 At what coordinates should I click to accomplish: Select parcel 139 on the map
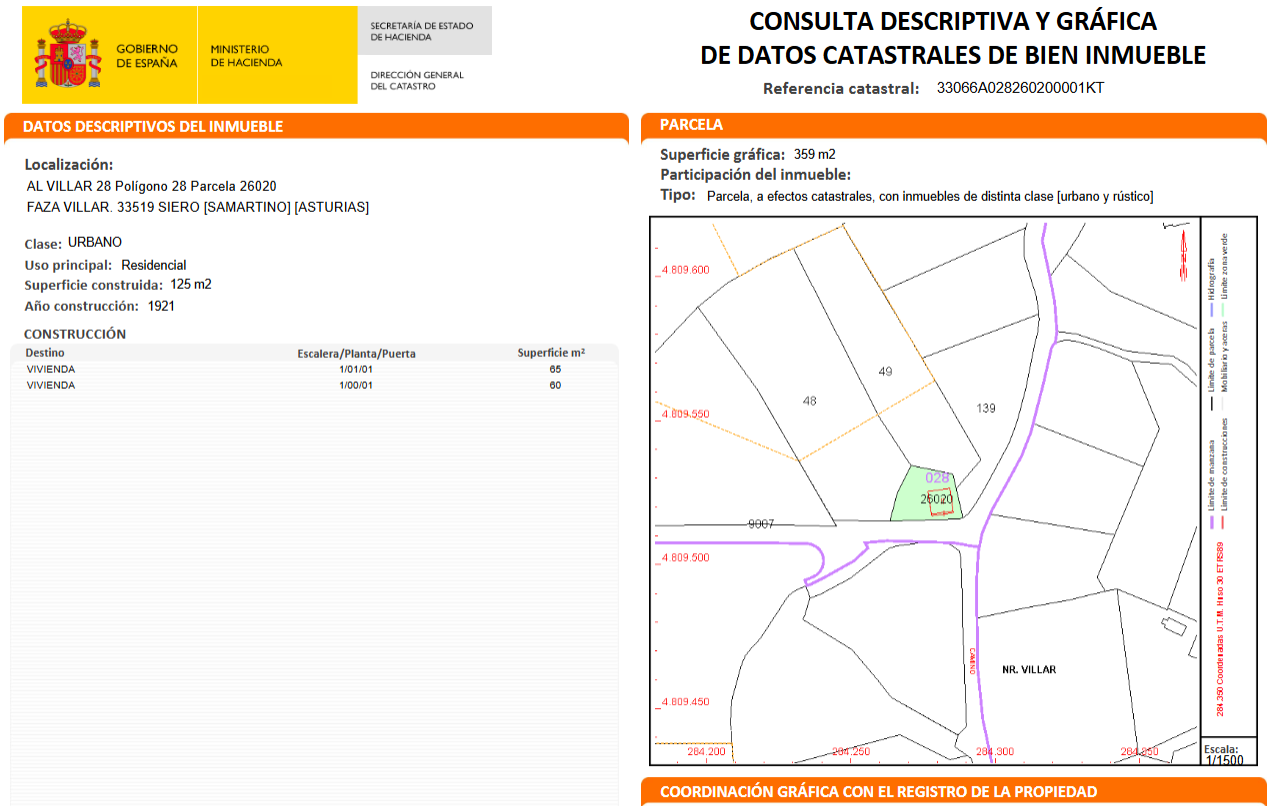986,408
